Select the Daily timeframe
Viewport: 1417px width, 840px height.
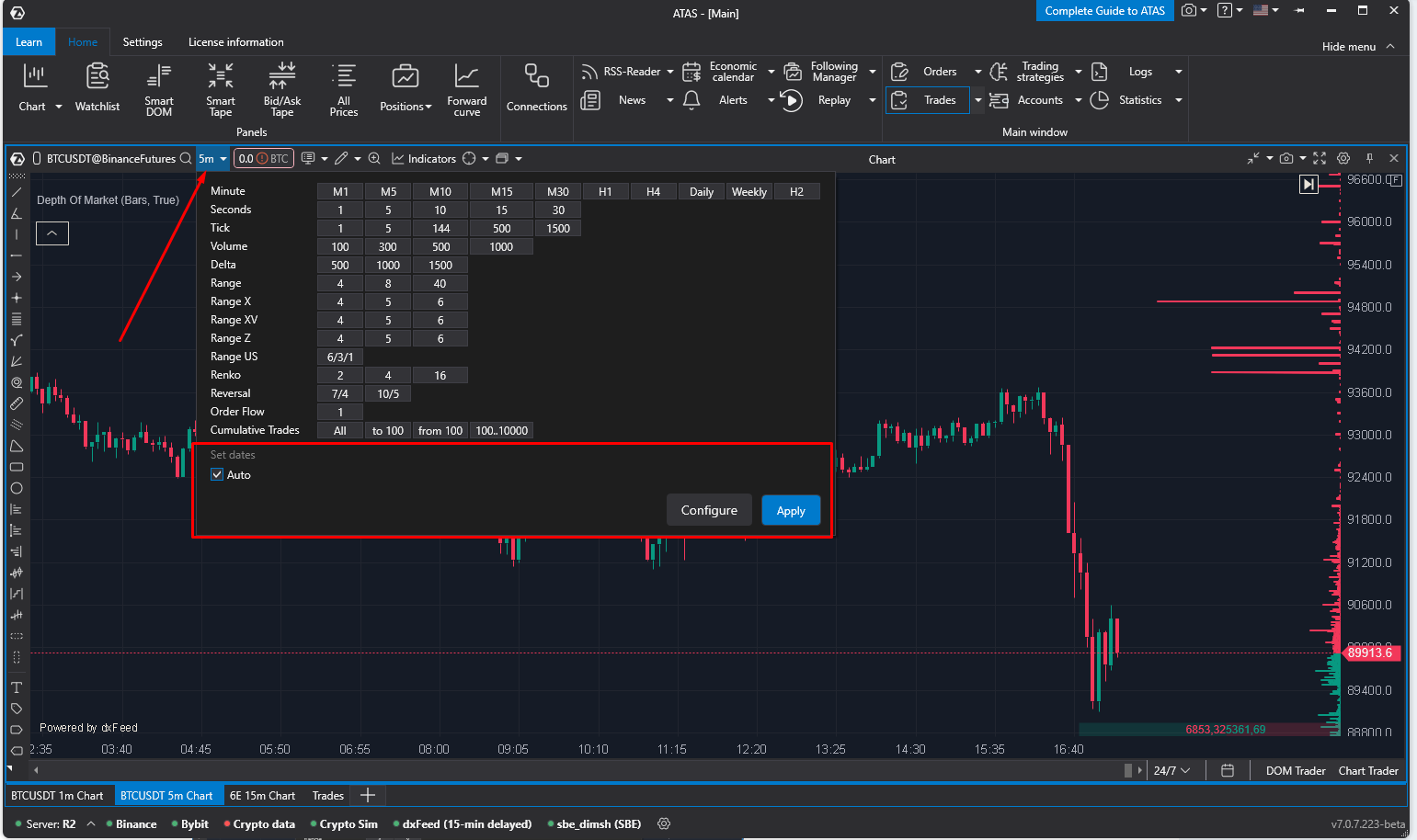coord(702,192)
